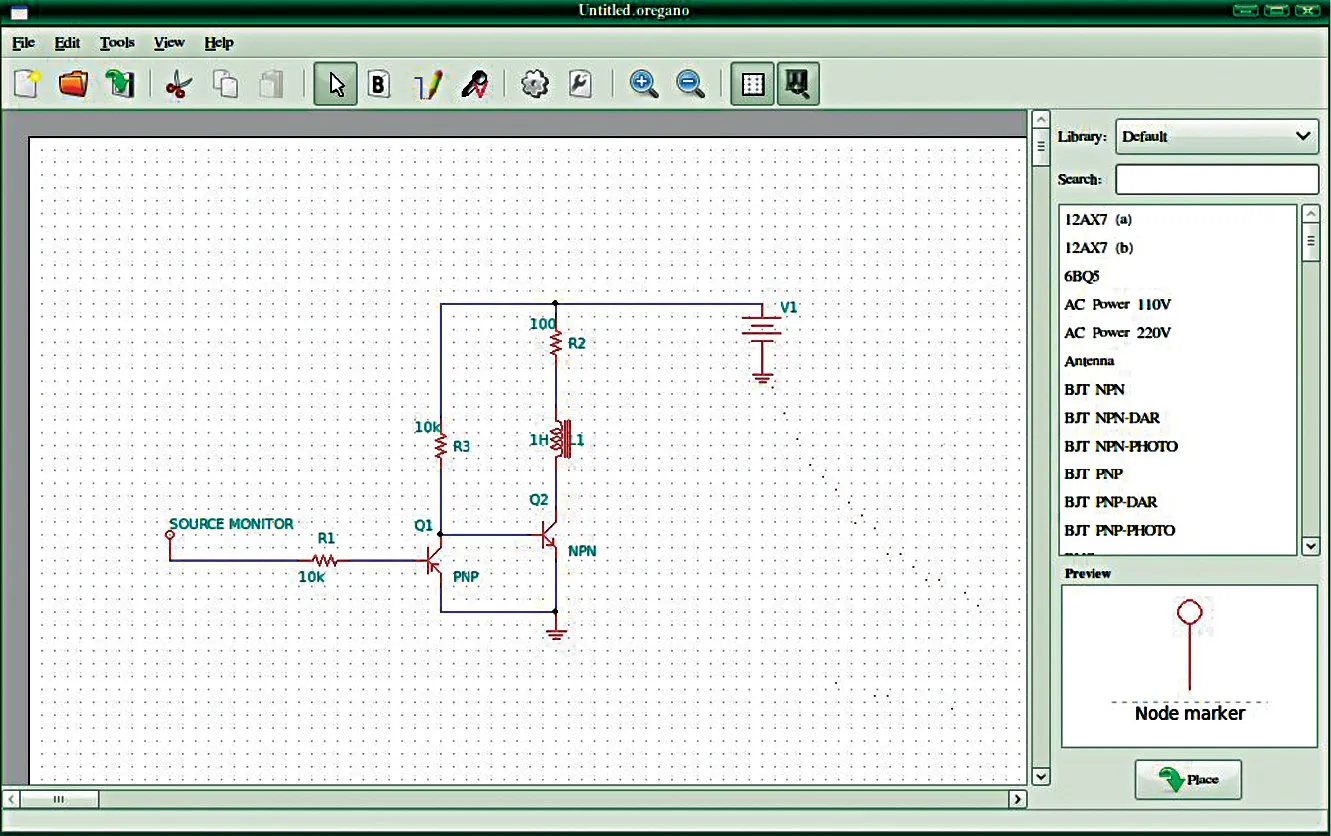
Task: Click the part Search field
Action: pyautogui.click(x=1217, y=179)
